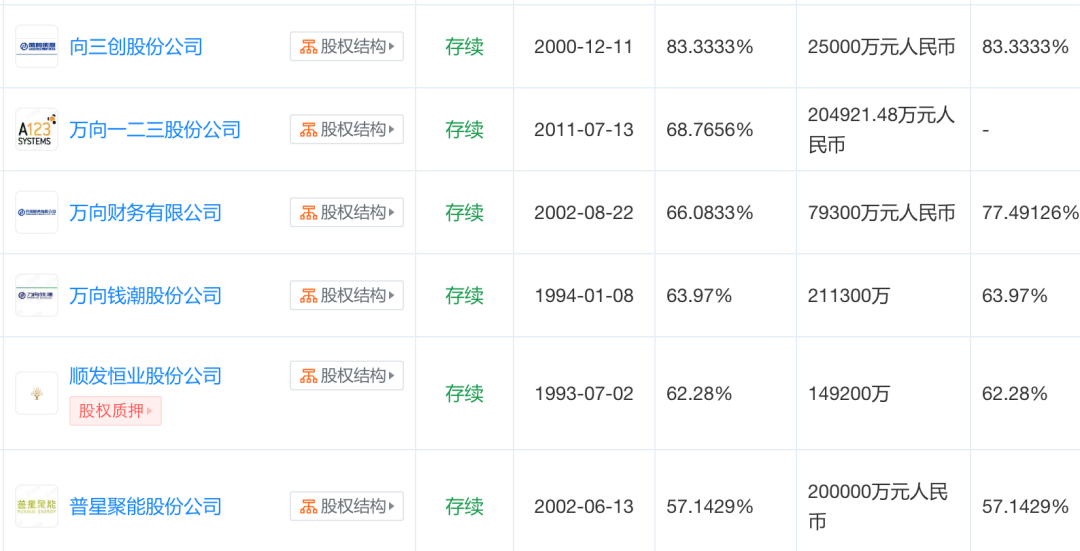Screen dimensions: 1080x551
Task: Click the A123 Systems logo icon
Action: (37, 130)
